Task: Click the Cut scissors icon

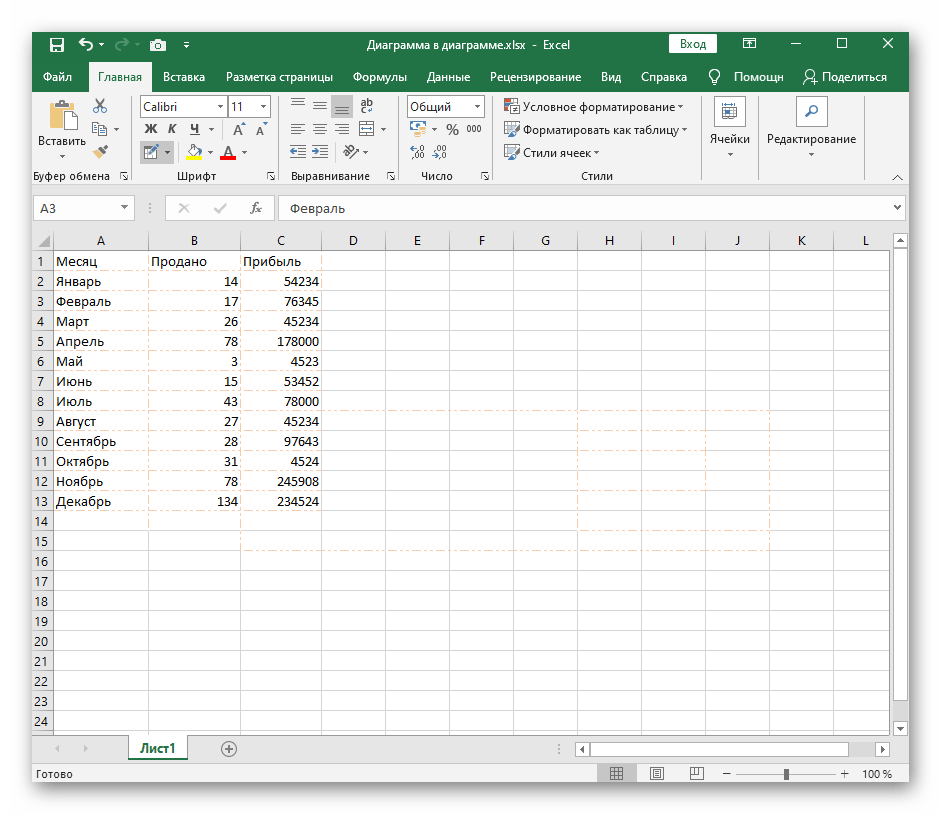Action: coord(100,106)
